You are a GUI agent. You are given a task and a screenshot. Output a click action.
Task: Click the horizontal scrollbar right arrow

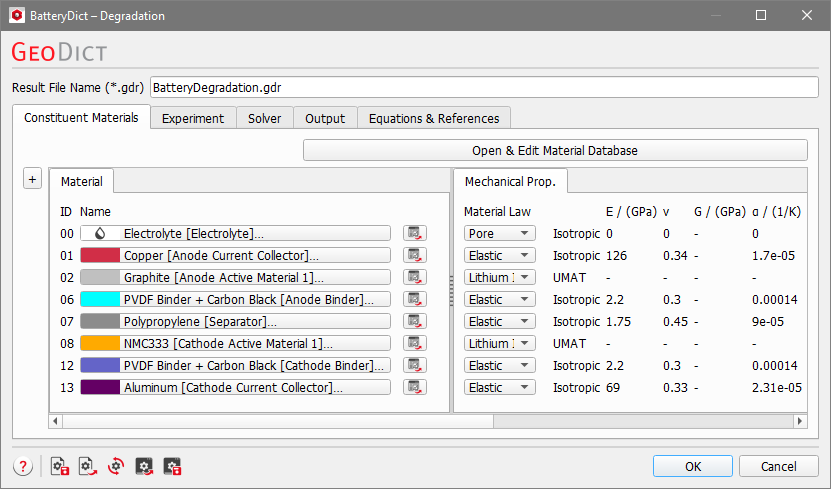pos(800,421)
